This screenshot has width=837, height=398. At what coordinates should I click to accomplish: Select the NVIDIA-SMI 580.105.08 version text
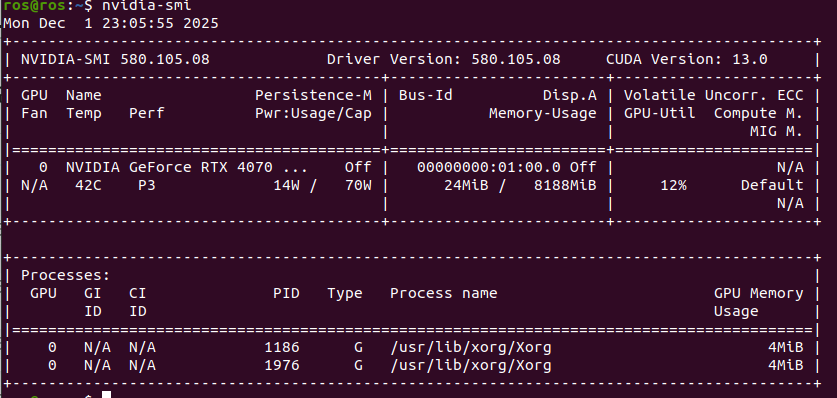[115, 59]
